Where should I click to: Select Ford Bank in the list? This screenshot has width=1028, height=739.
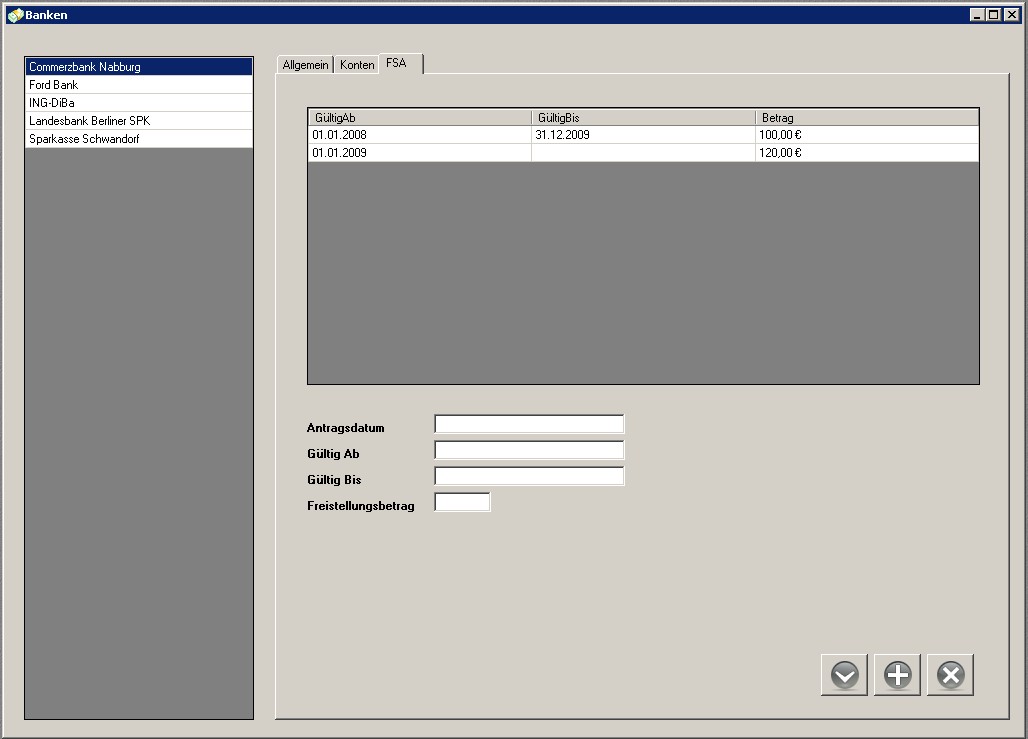click(x=139, y=85)
